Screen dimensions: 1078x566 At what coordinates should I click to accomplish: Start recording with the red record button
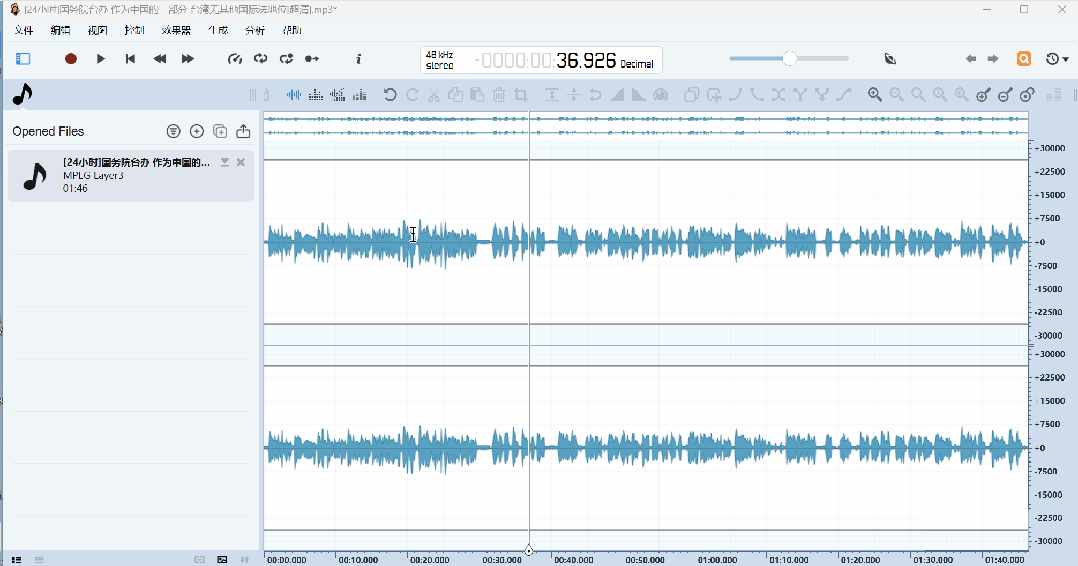[71, 58]
